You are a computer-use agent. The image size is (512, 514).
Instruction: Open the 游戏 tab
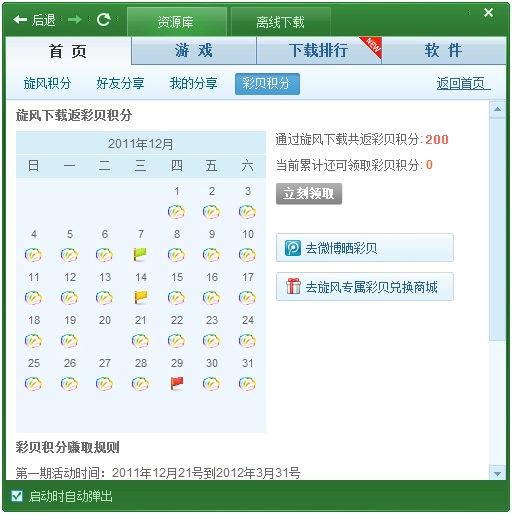(194, 51)
